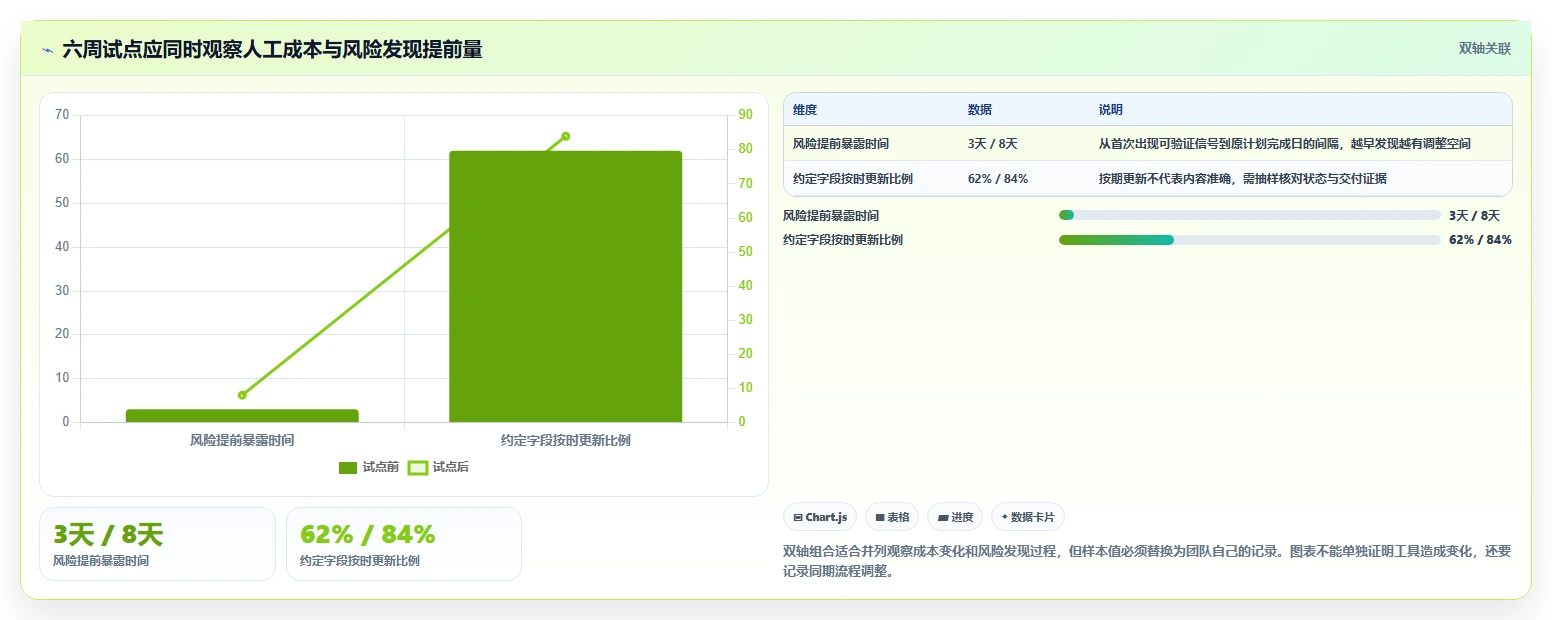The height and width of the screenshot is (620, 1552).
Task: Click the right axis value 90
Action: click(x=745, y=115)
